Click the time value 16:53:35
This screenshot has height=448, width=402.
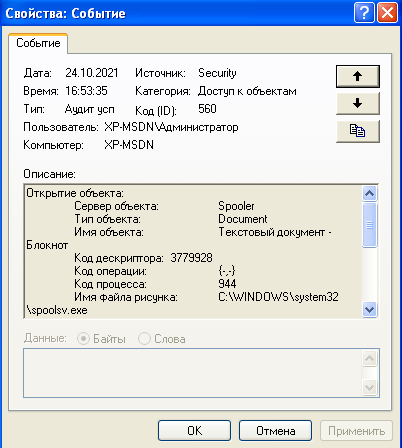(x=86, y=91)
